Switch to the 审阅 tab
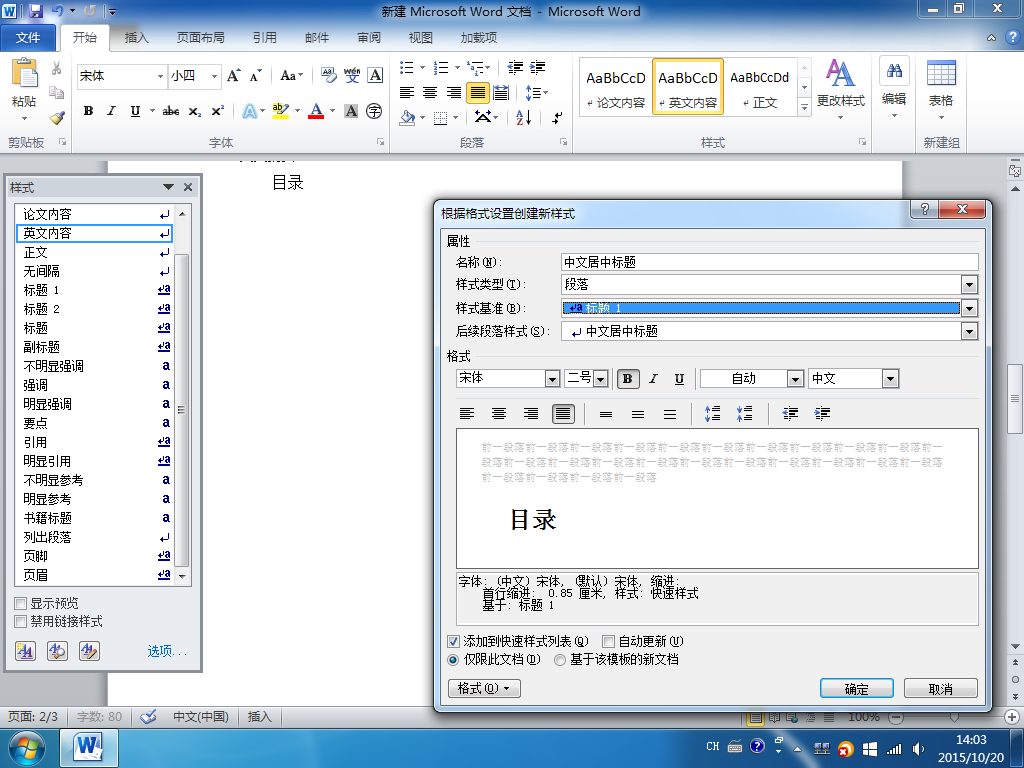 coord(368,38)
